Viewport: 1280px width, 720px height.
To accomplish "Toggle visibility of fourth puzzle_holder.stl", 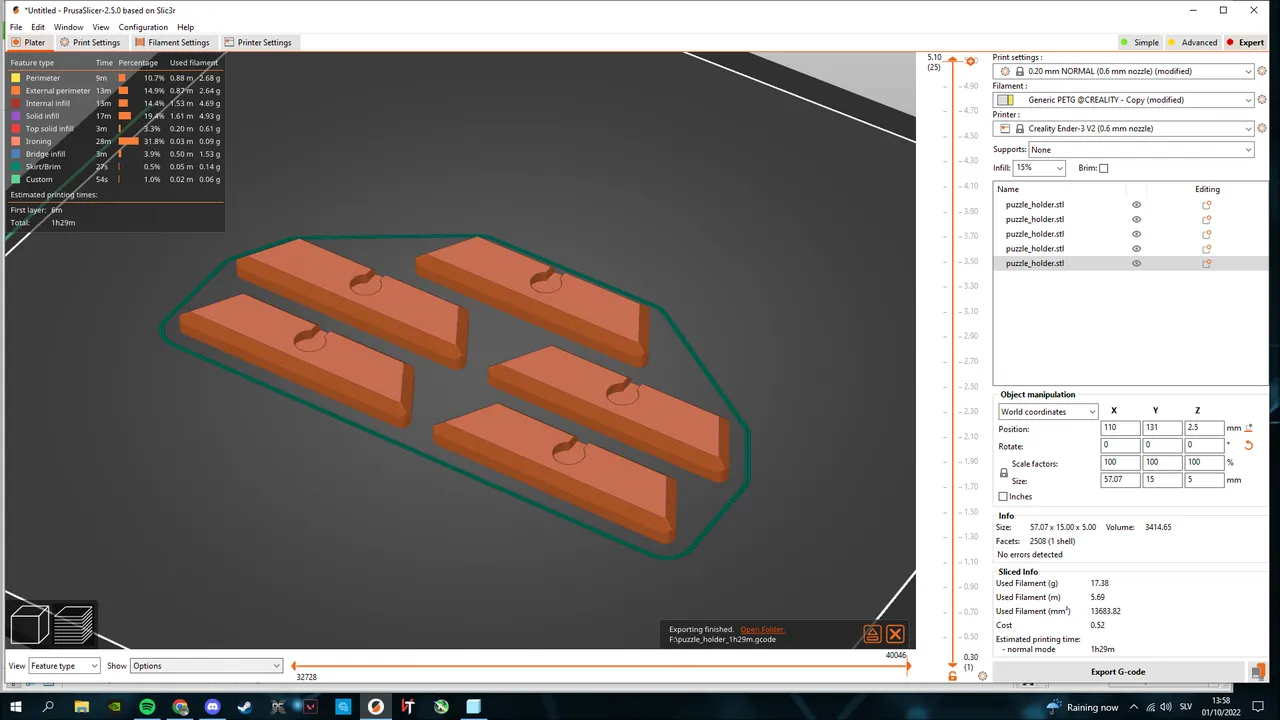I will pos(1136,249).
